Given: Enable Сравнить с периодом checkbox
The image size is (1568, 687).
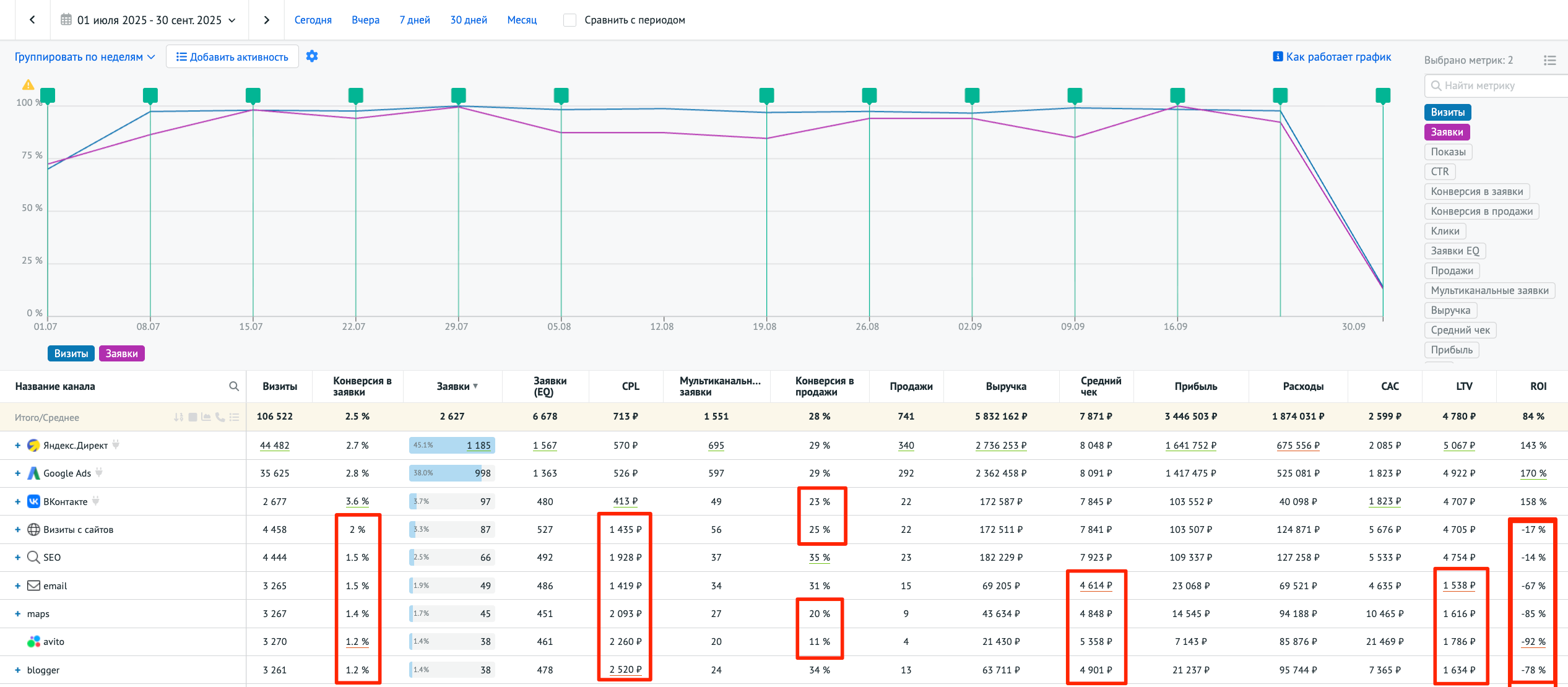Looking at the screenshot, I should click(x=570, y=20).
